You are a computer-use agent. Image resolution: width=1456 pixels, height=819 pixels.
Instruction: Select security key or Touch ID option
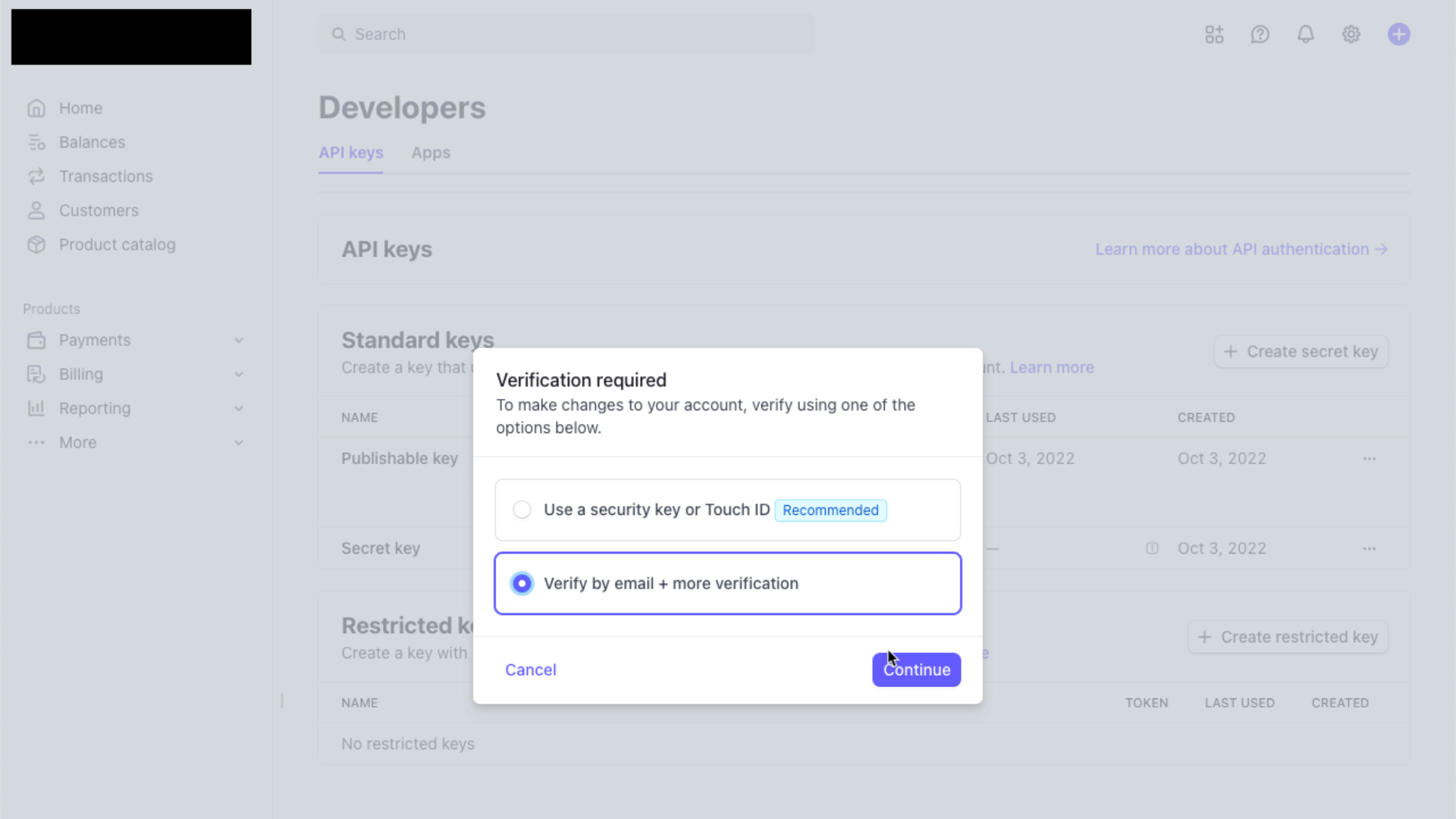[727, 510]
